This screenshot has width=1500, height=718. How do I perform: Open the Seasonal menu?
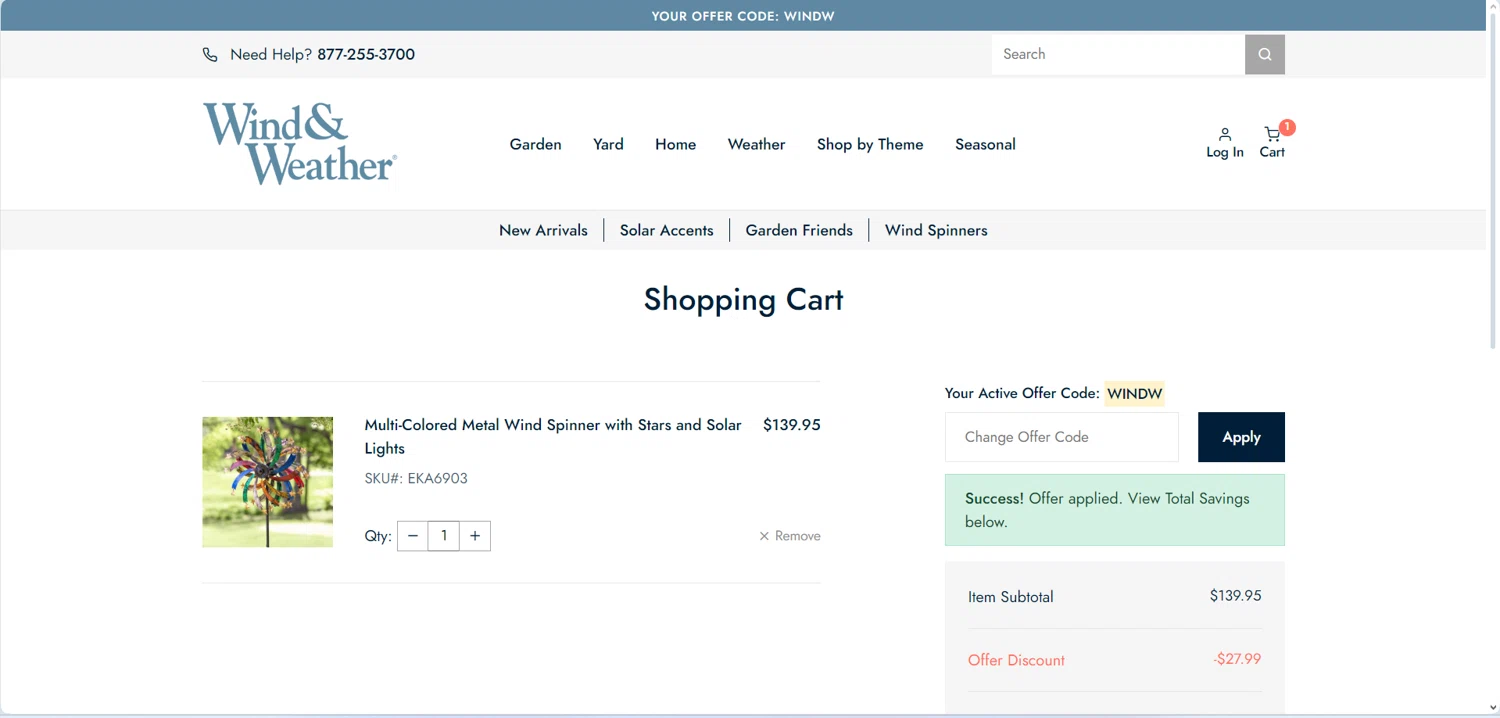point(985,144)
